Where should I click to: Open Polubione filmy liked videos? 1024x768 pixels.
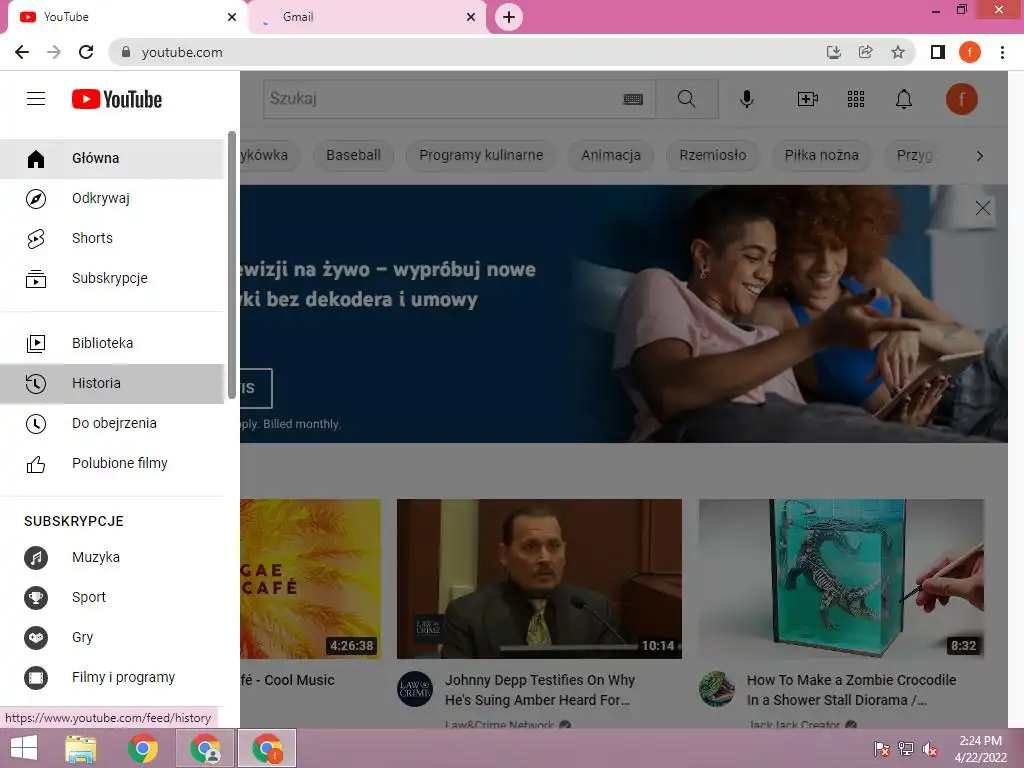(112, 464)
